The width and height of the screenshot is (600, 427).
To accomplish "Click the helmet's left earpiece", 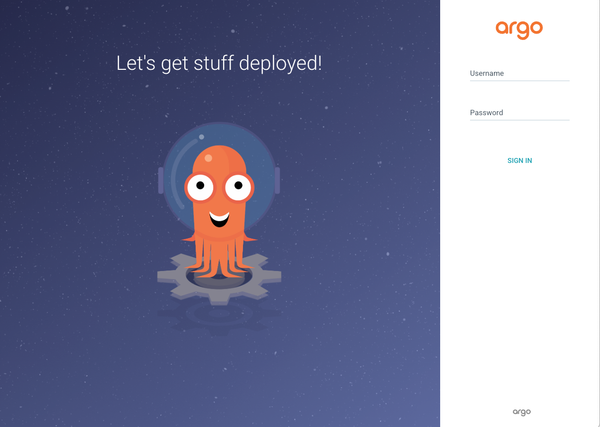I will click(160, 180).
